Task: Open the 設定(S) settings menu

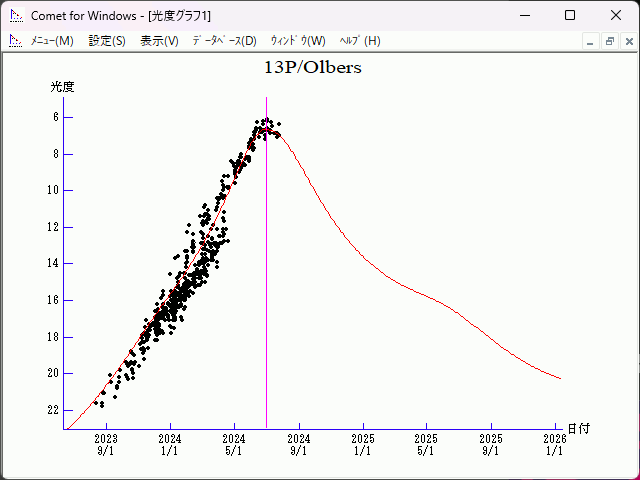Action: [107, 41]
